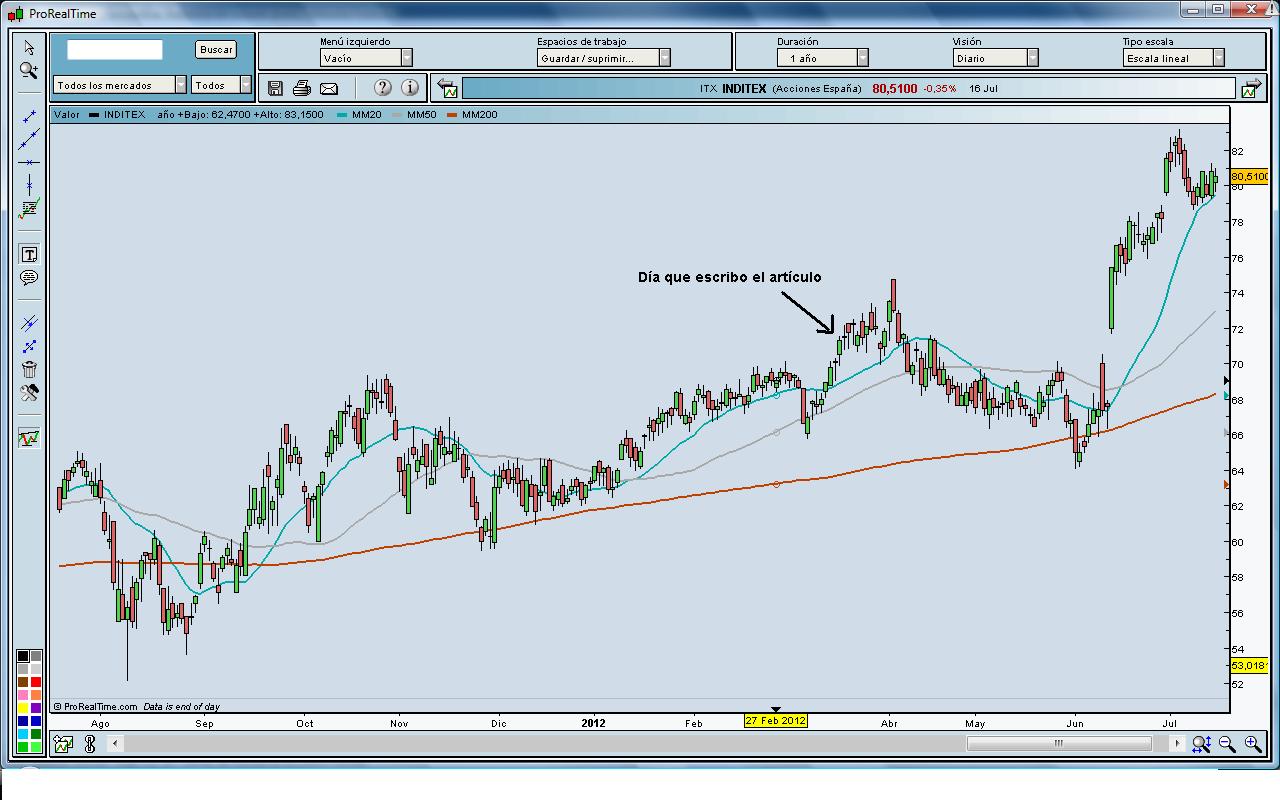This screenshot has height=800, width=1280.
Task: Click the ITX INDITEX ticker title
Action: coord(733,88)
